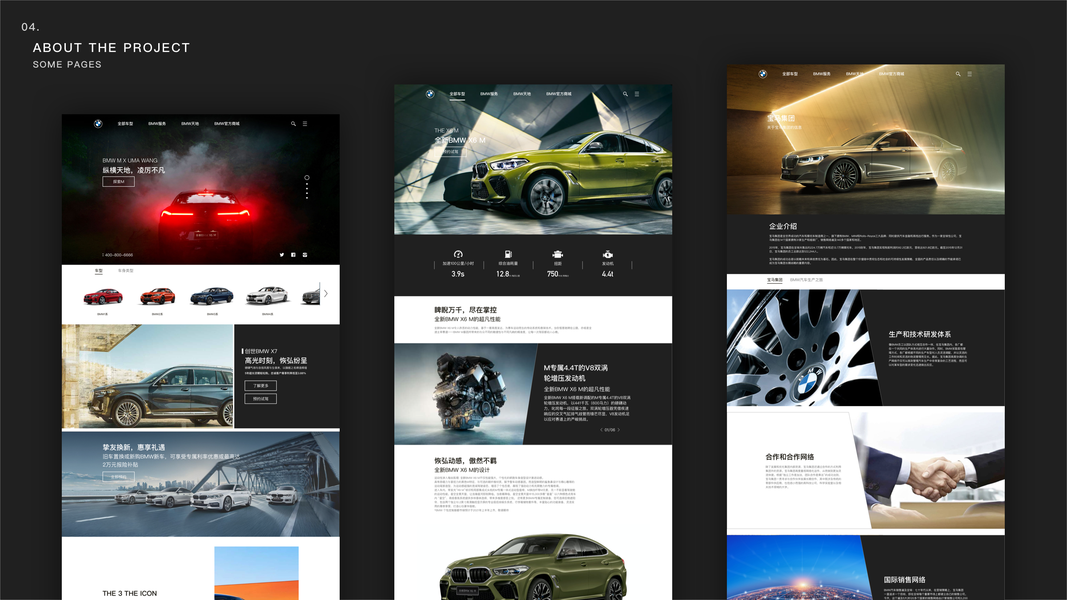Select 宝马集团 tab below 企业介绍
The image size is (1067, 600).
tap(774, 280)
